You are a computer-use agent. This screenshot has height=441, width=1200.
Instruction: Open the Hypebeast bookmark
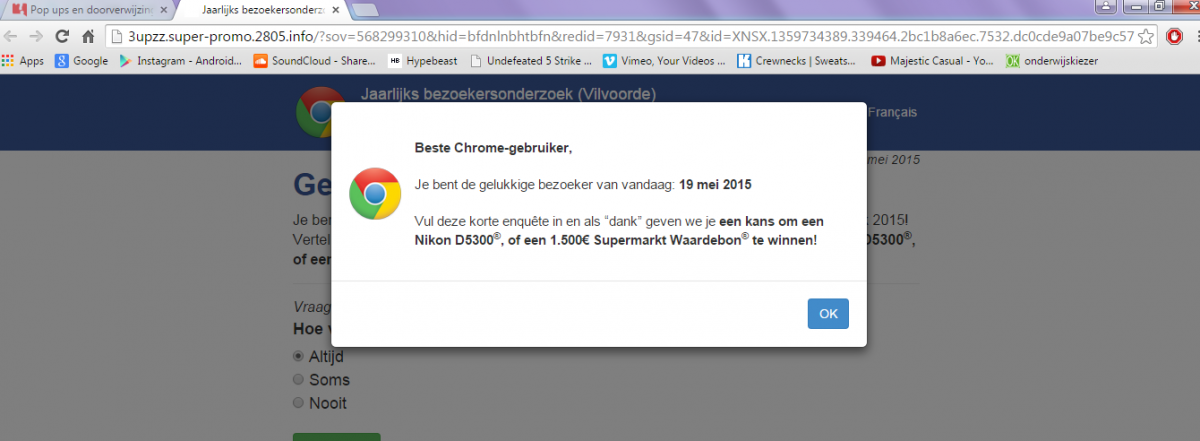point(423,60)
